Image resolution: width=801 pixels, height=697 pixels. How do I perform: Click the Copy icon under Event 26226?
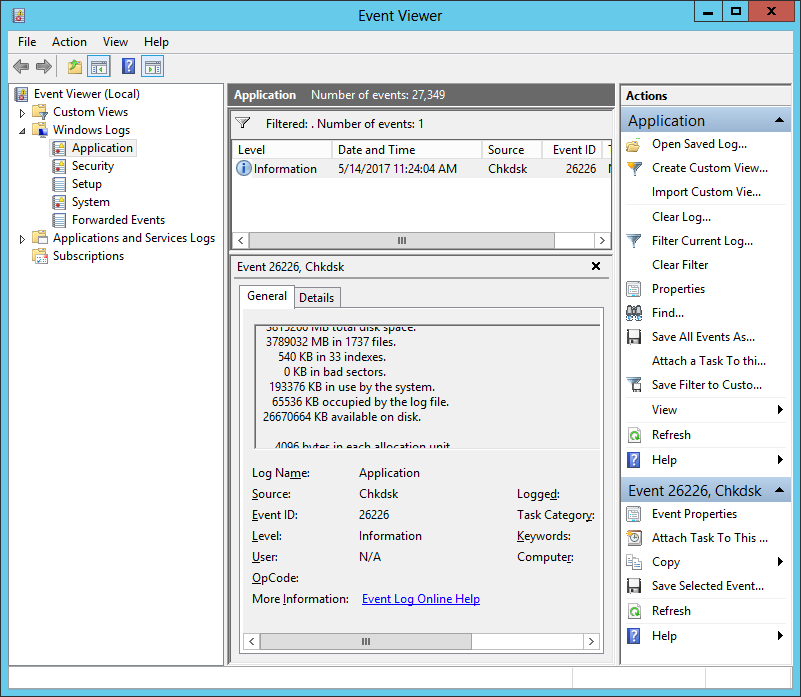coord(634,562)
